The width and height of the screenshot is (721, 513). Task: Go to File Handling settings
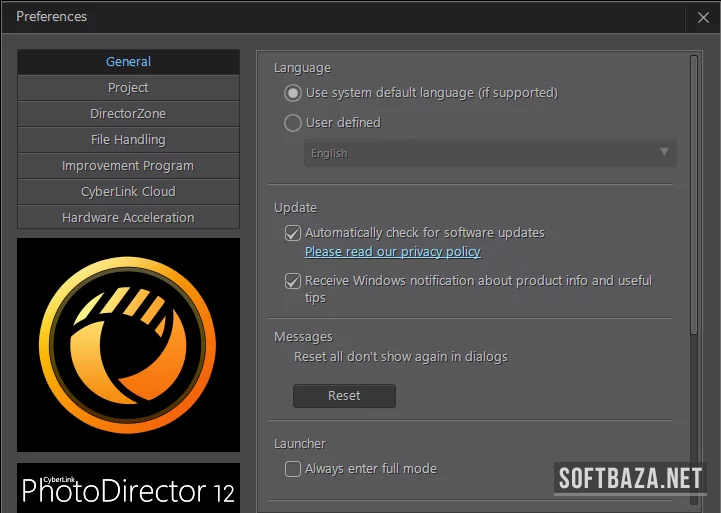128,140
